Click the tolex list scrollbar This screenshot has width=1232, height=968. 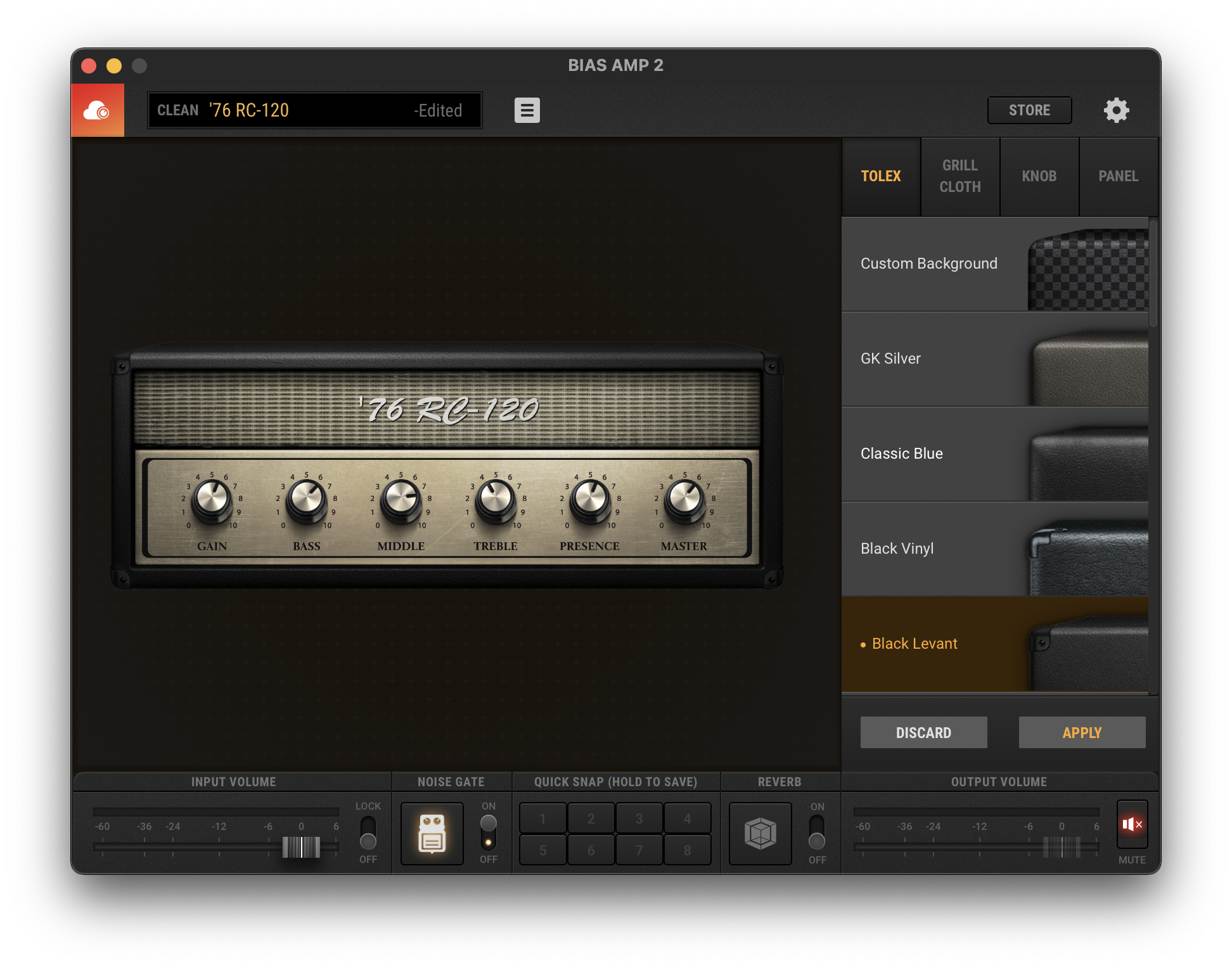1153,273
